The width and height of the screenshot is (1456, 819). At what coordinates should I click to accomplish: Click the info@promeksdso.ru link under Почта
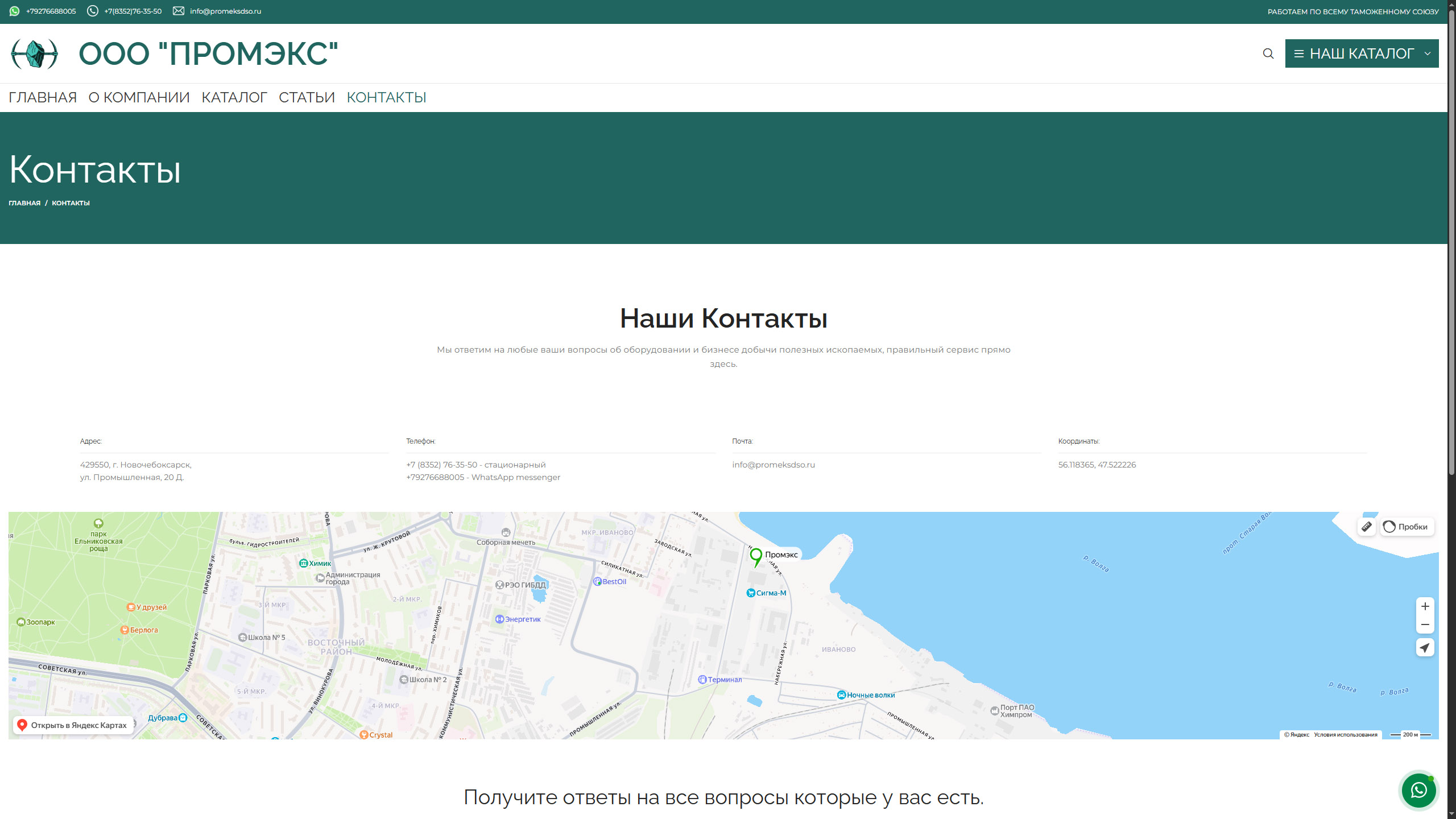click(773, 465)
